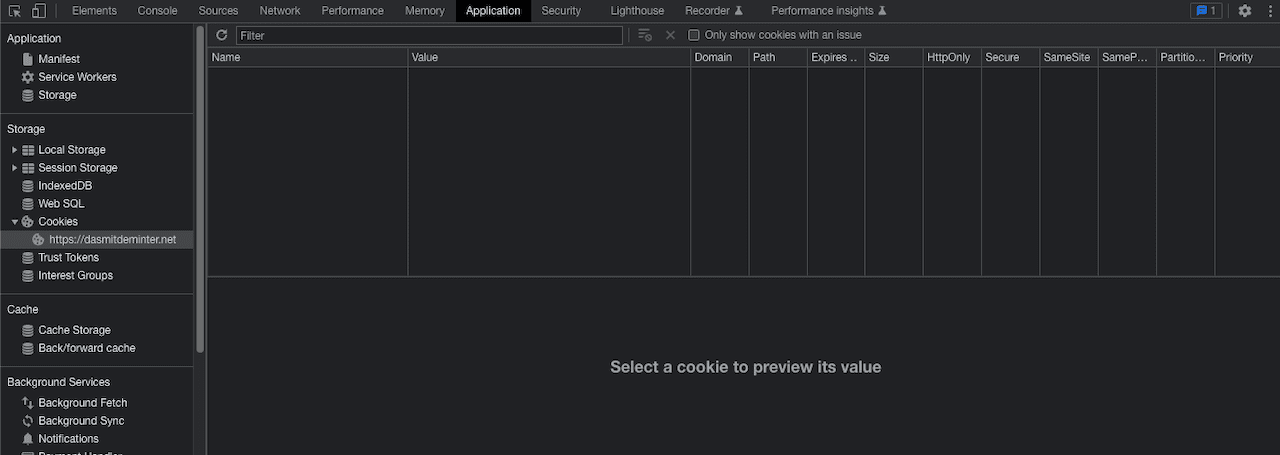
Task: Open Background Fetch in the sidebar
Action: tap(83, 403)
